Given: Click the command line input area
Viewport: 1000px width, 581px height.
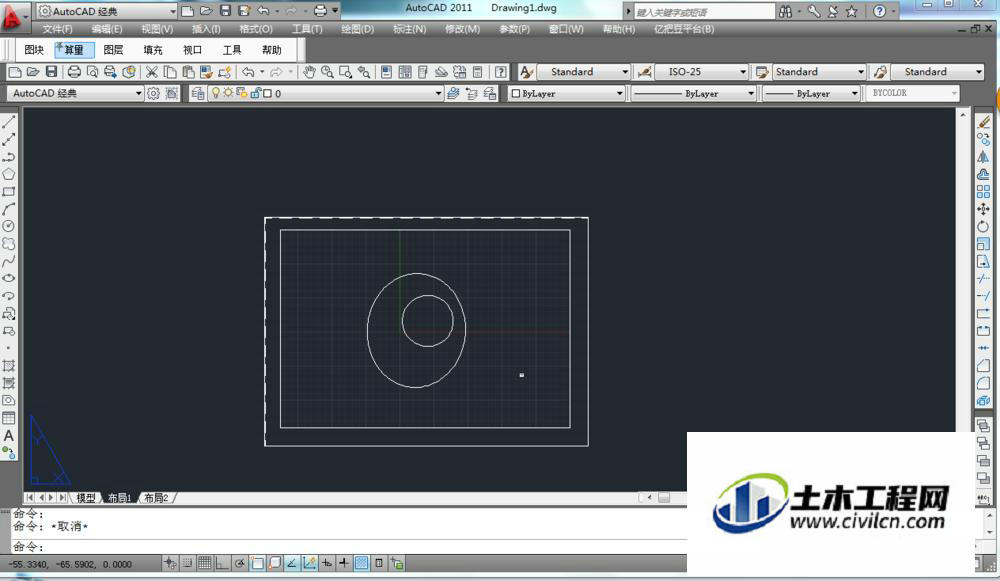Looking at the screenshot, I should [x=348, y=547].
